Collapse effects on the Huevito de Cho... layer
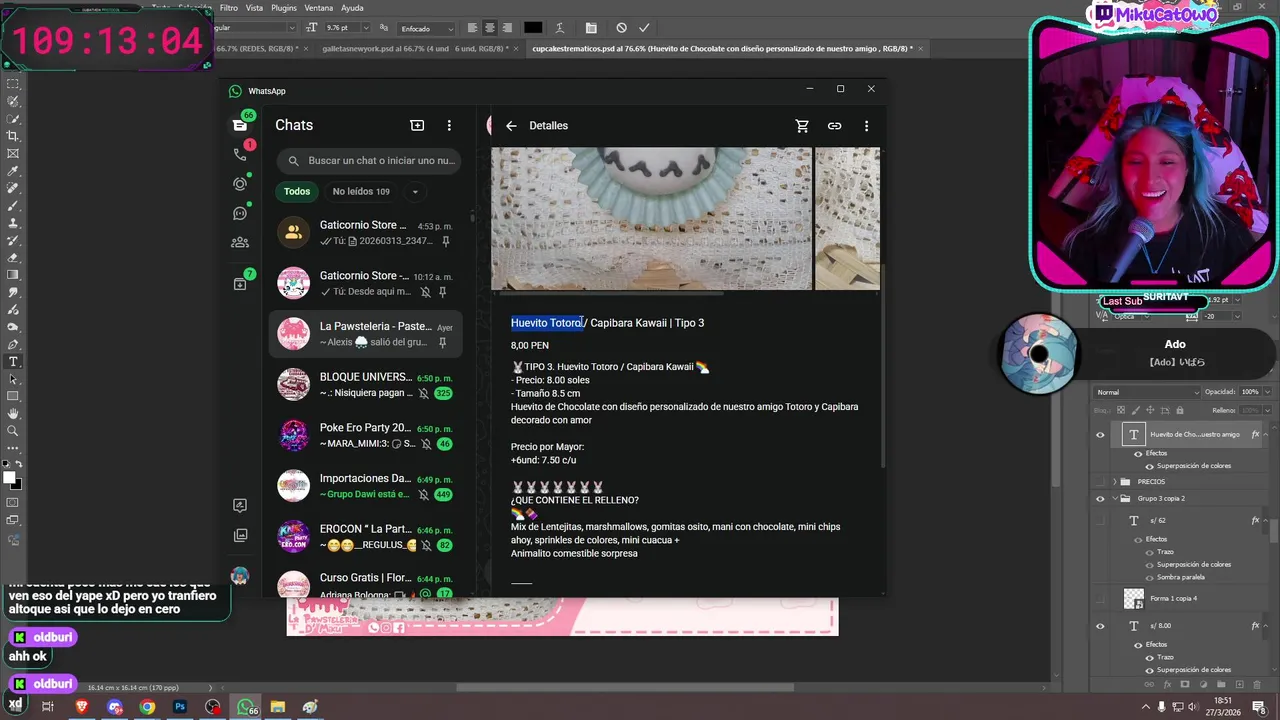 (x=1264, y=434)
